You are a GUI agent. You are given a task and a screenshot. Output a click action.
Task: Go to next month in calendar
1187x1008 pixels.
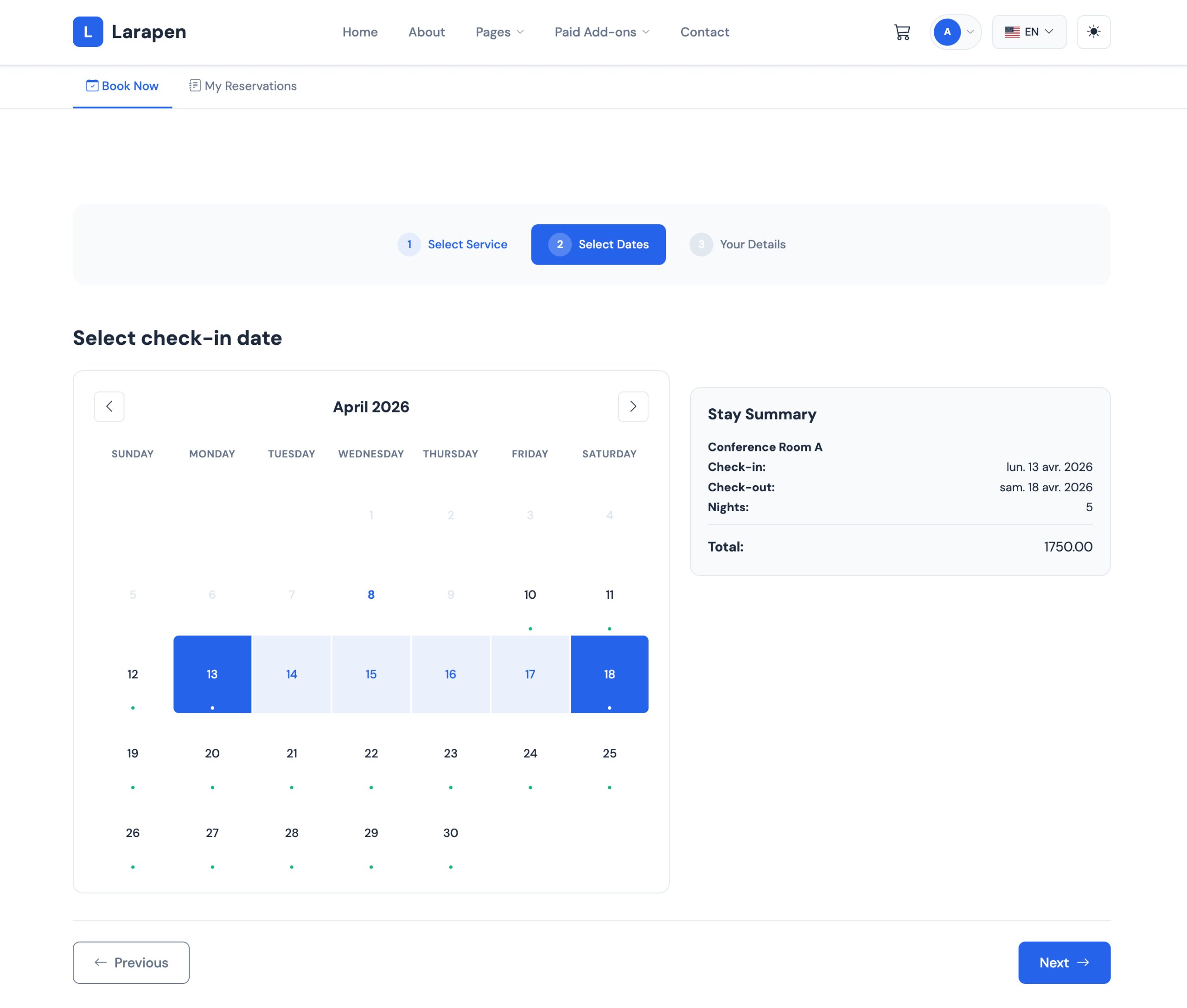pos(632,406)
